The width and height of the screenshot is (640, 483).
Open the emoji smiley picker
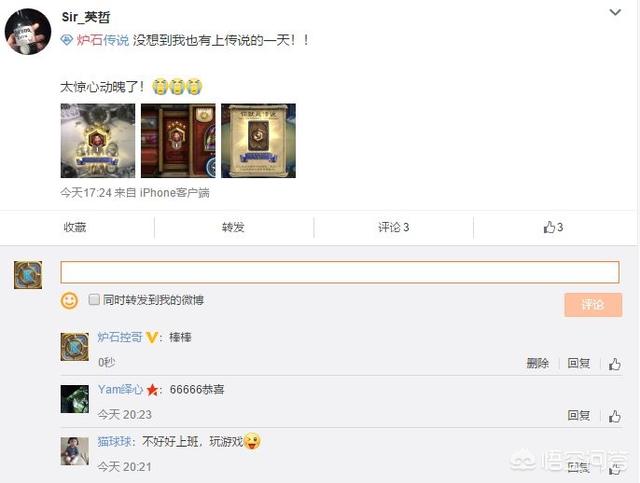pyautogui.click(x=69, y=301)
